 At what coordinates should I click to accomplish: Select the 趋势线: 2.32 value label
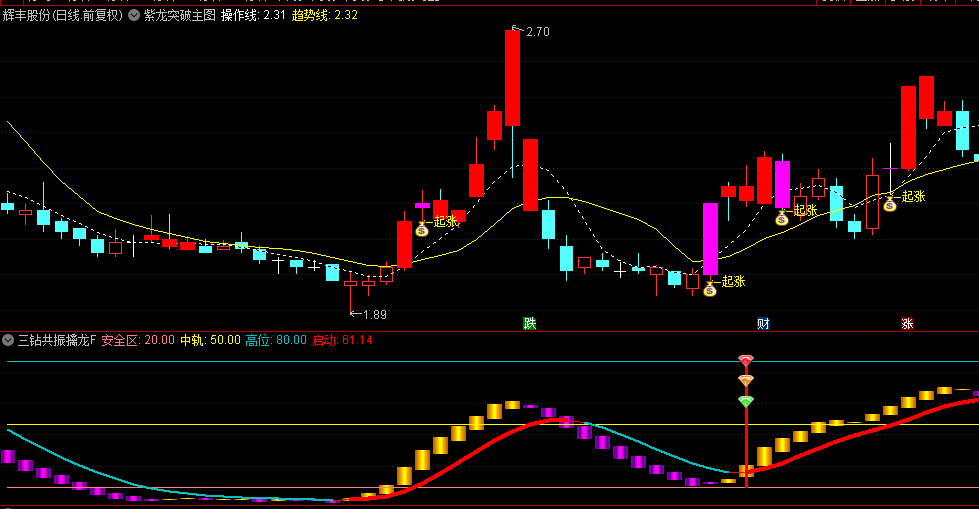325,15
